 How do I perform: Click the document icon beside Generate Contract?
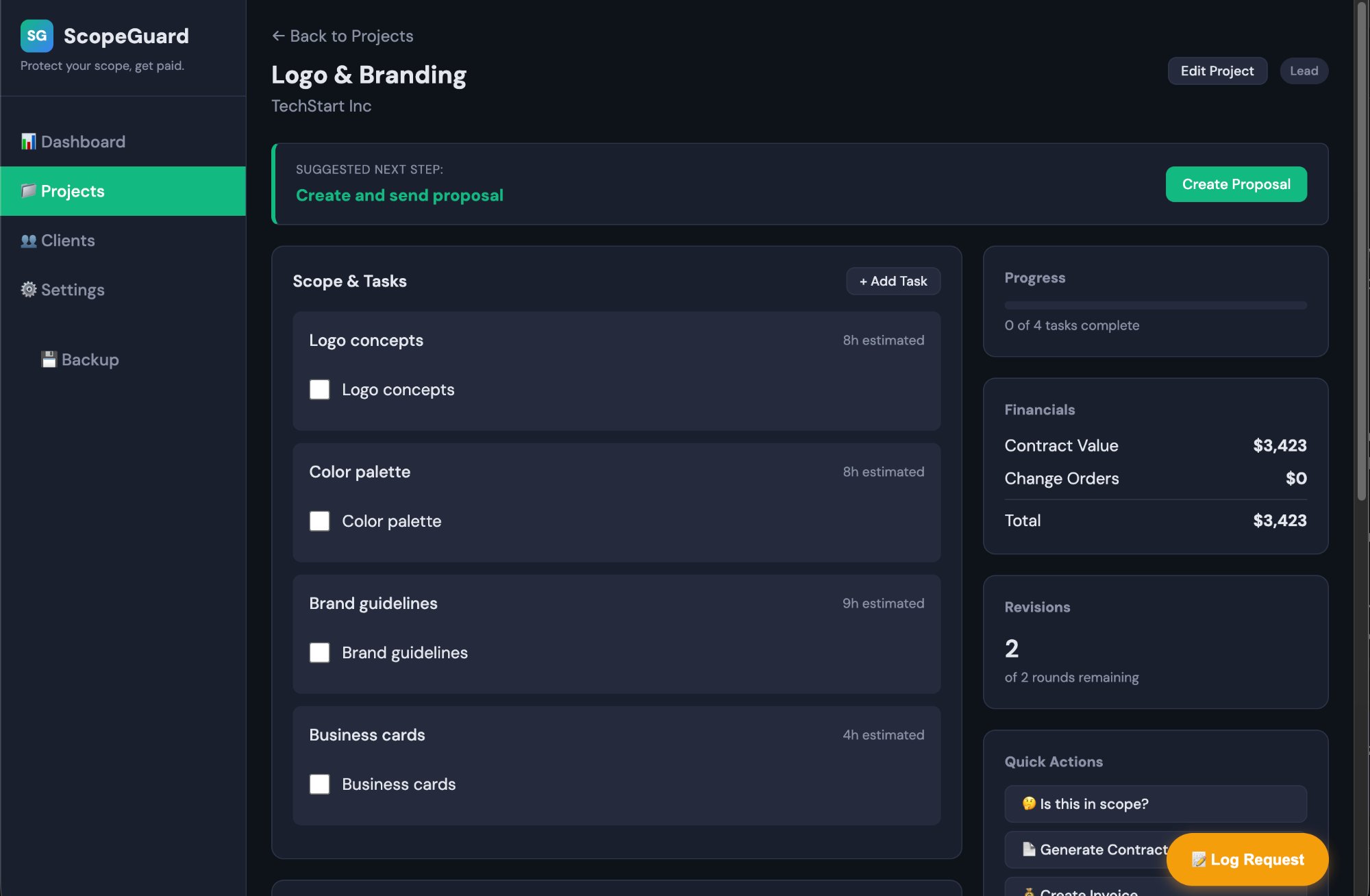click(x=1028, y=849)
